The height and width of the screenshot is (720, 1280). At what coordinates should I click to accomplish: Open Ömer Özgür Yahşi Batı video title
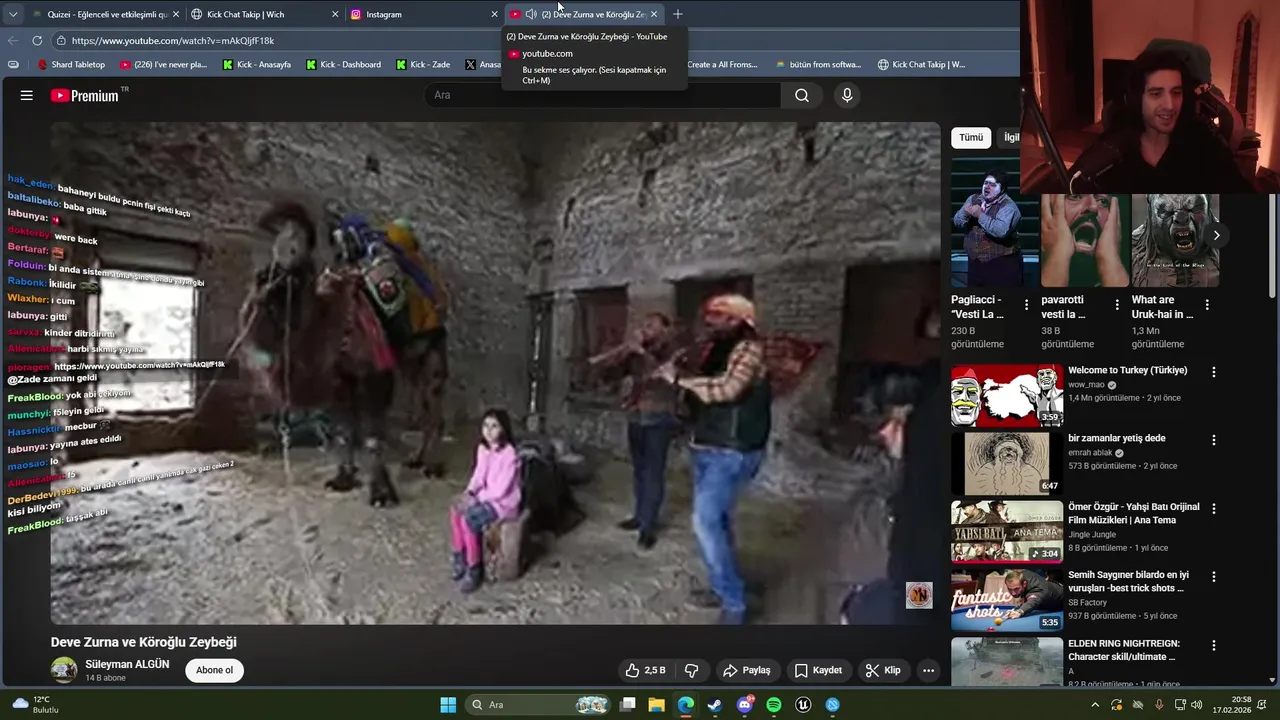(x=1134, y=513)
